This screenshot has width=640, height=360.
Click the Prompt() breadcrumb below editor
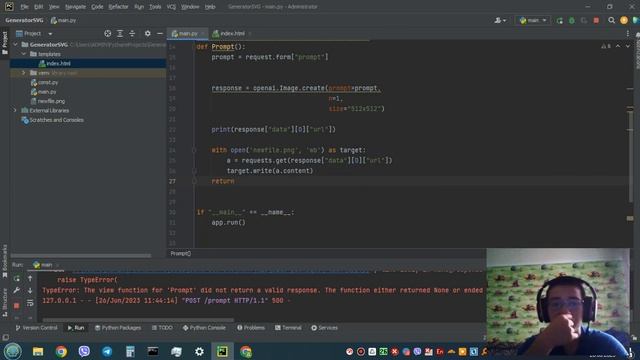coord(180,253)
